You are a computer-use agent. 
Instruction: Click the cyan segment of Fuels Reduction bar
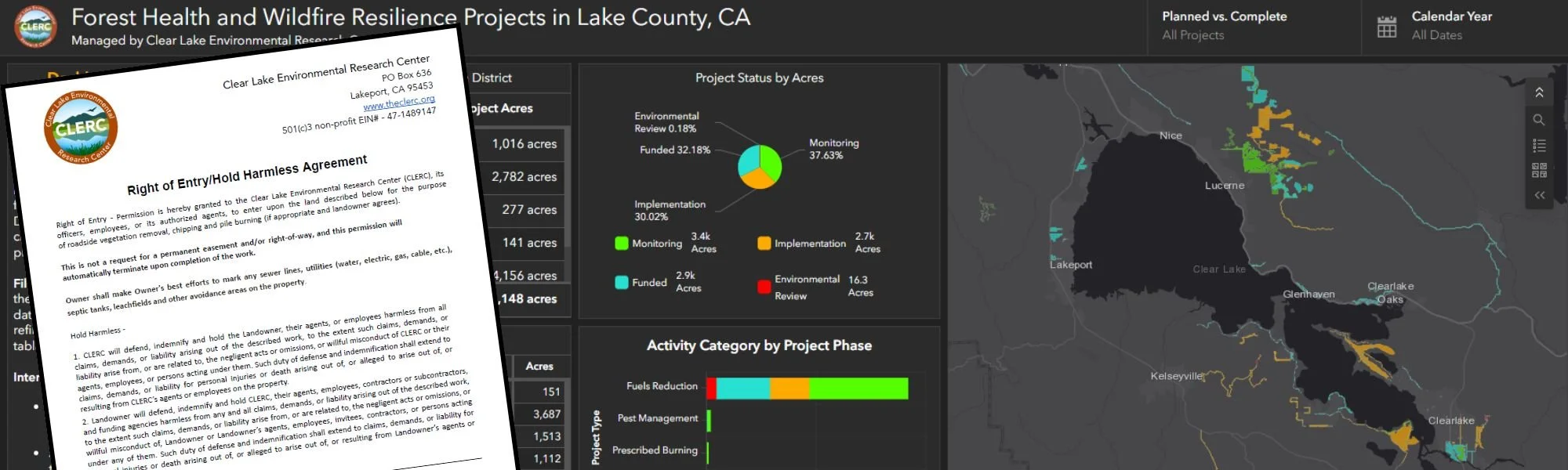click(x=743, y=389)
